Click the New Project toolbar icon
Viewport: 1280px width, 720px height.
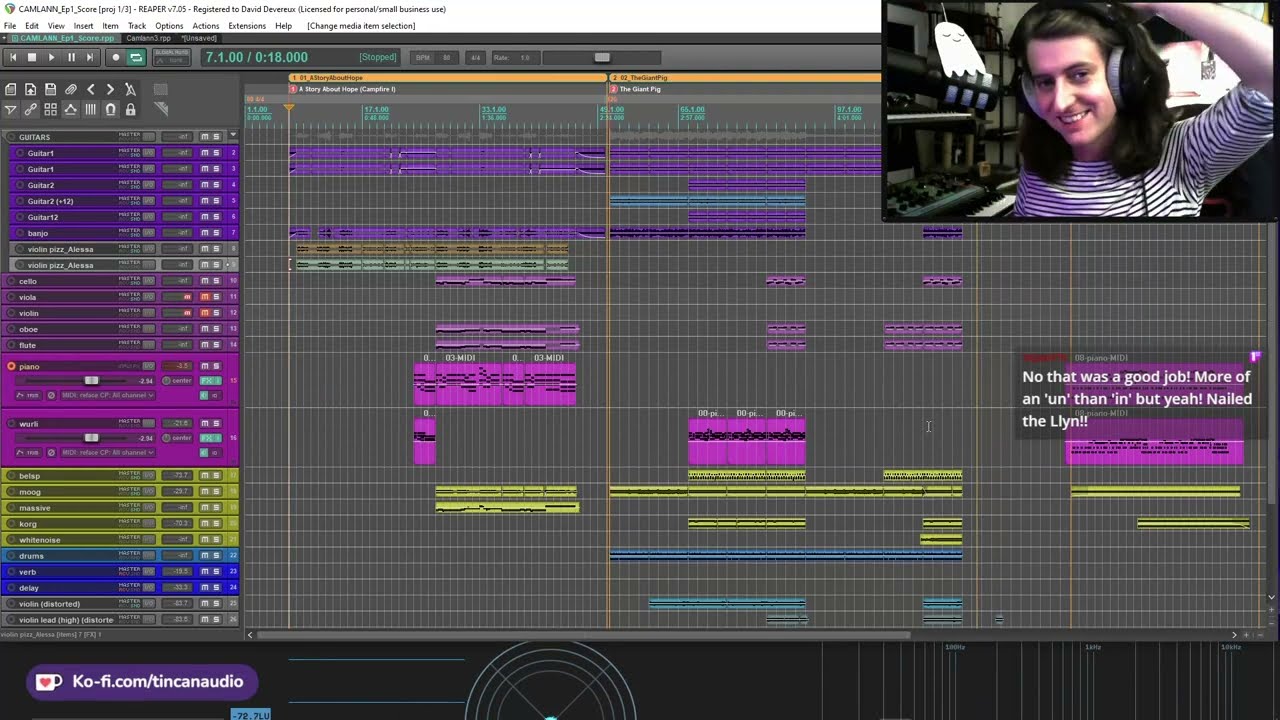[x=11, y=90]
